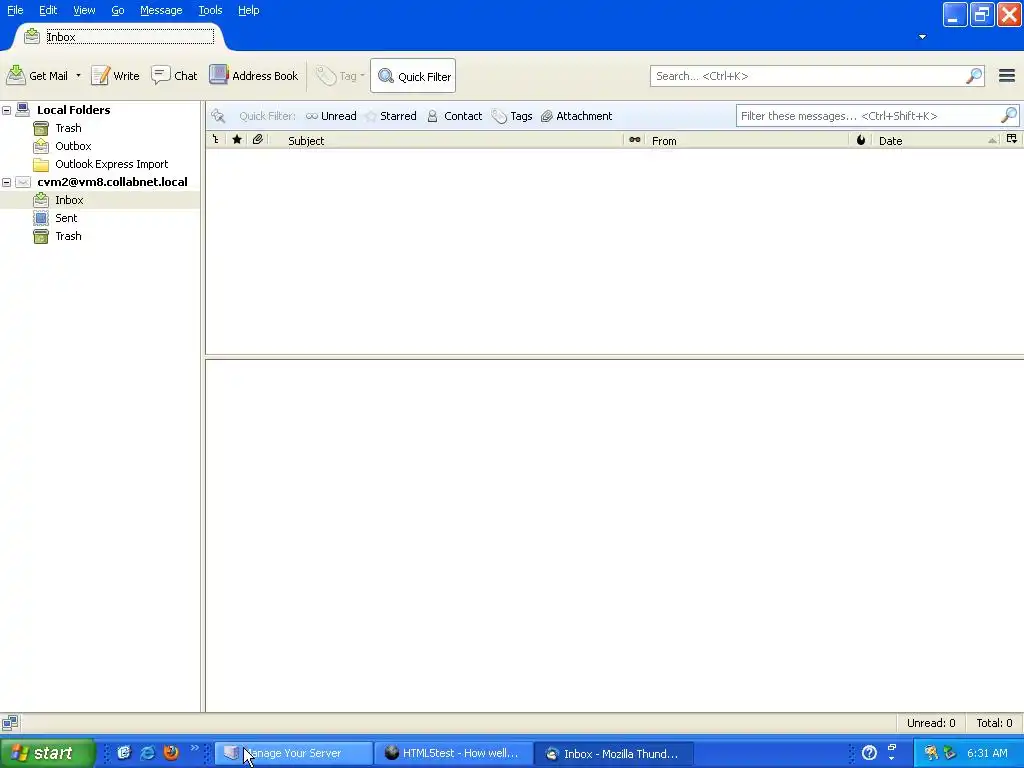Open the list all tabs dropdown
Image resolution: width=1024 pixels, height=768 pixels.
pos(922,37)
